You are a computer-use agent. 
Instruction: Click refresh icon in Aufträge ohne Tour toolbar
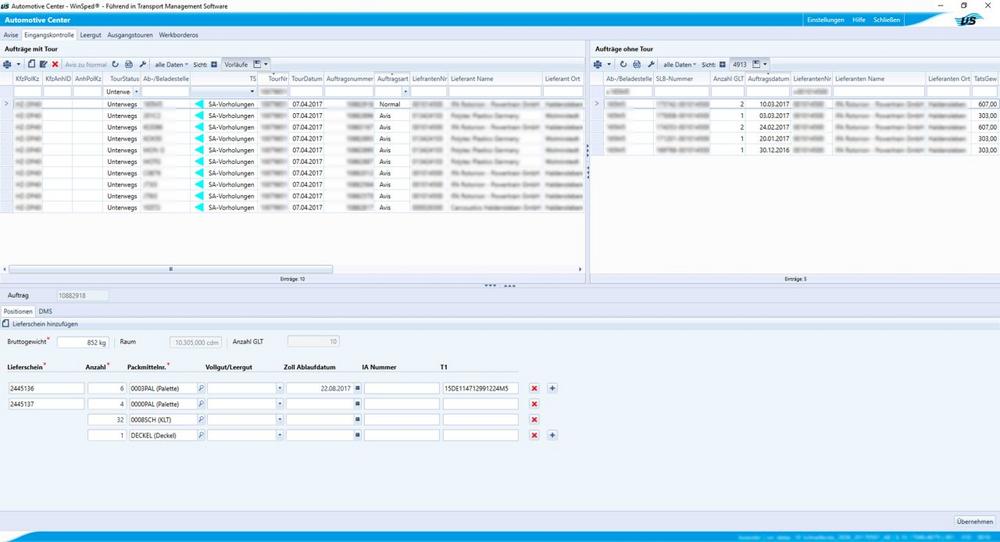(623, 64)
